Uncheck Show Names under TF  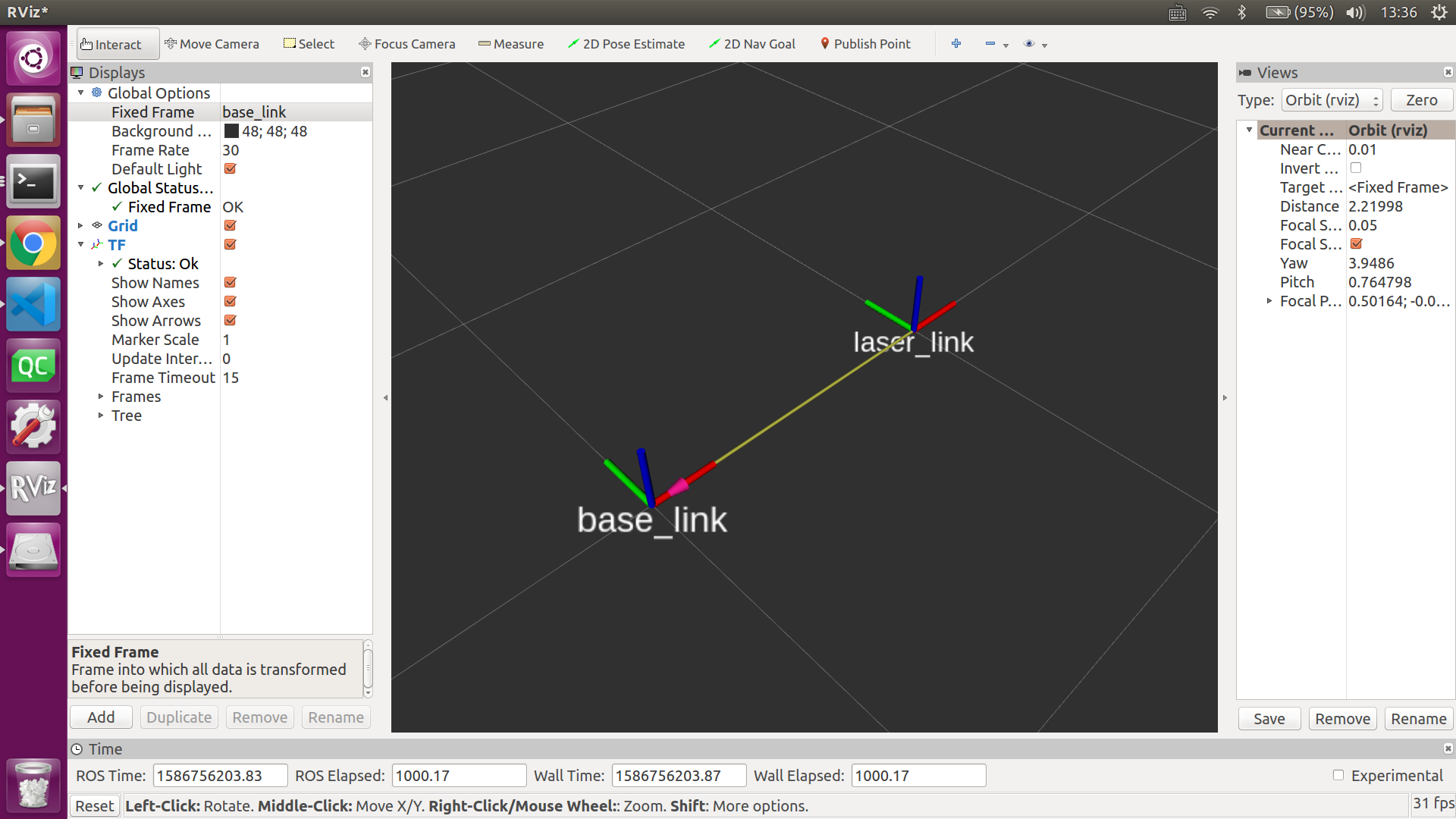(231, 283)
